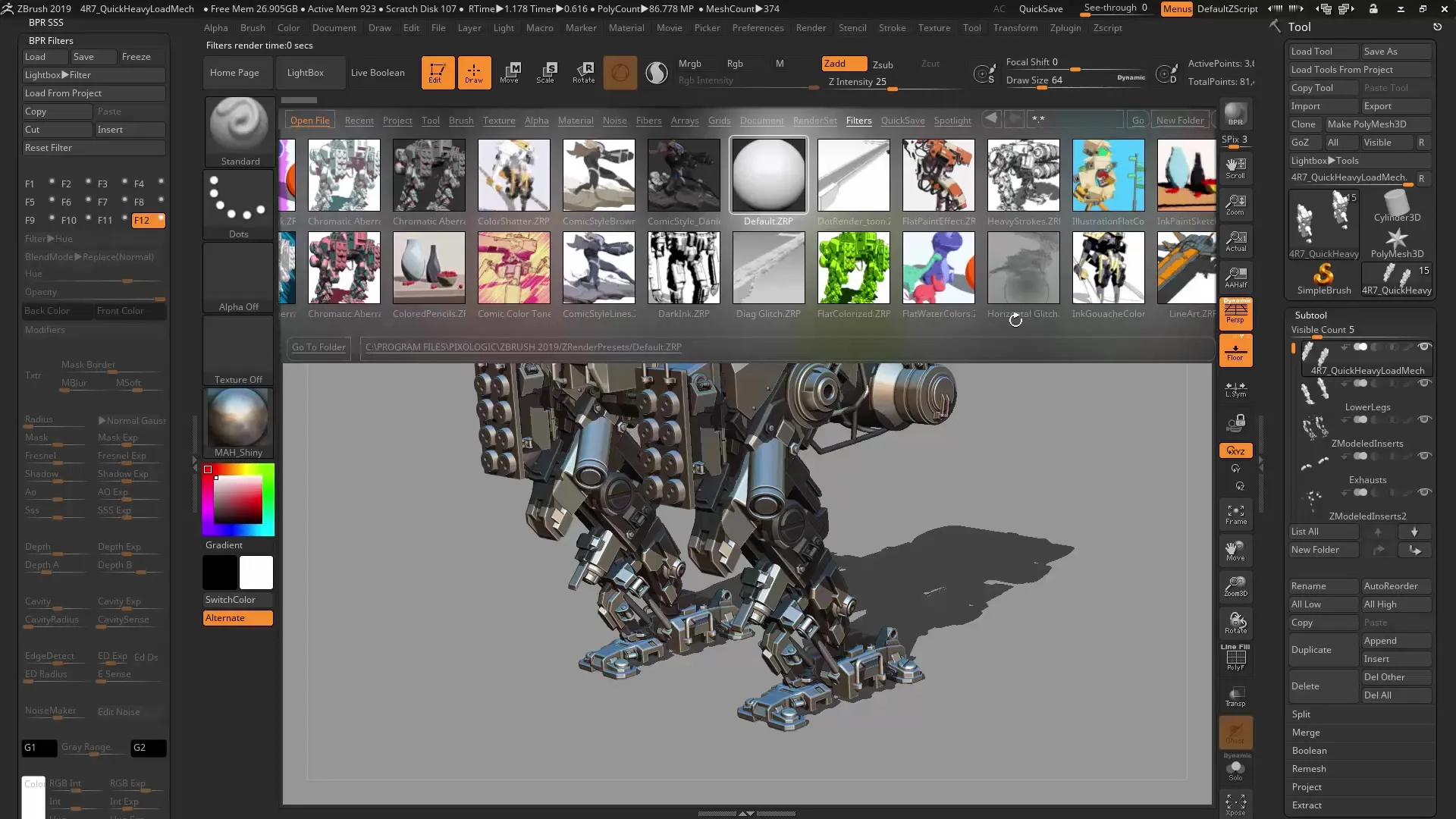Click the Solo mode icon
This screenshot has width=1456, height=819.
click(1235, 770)
